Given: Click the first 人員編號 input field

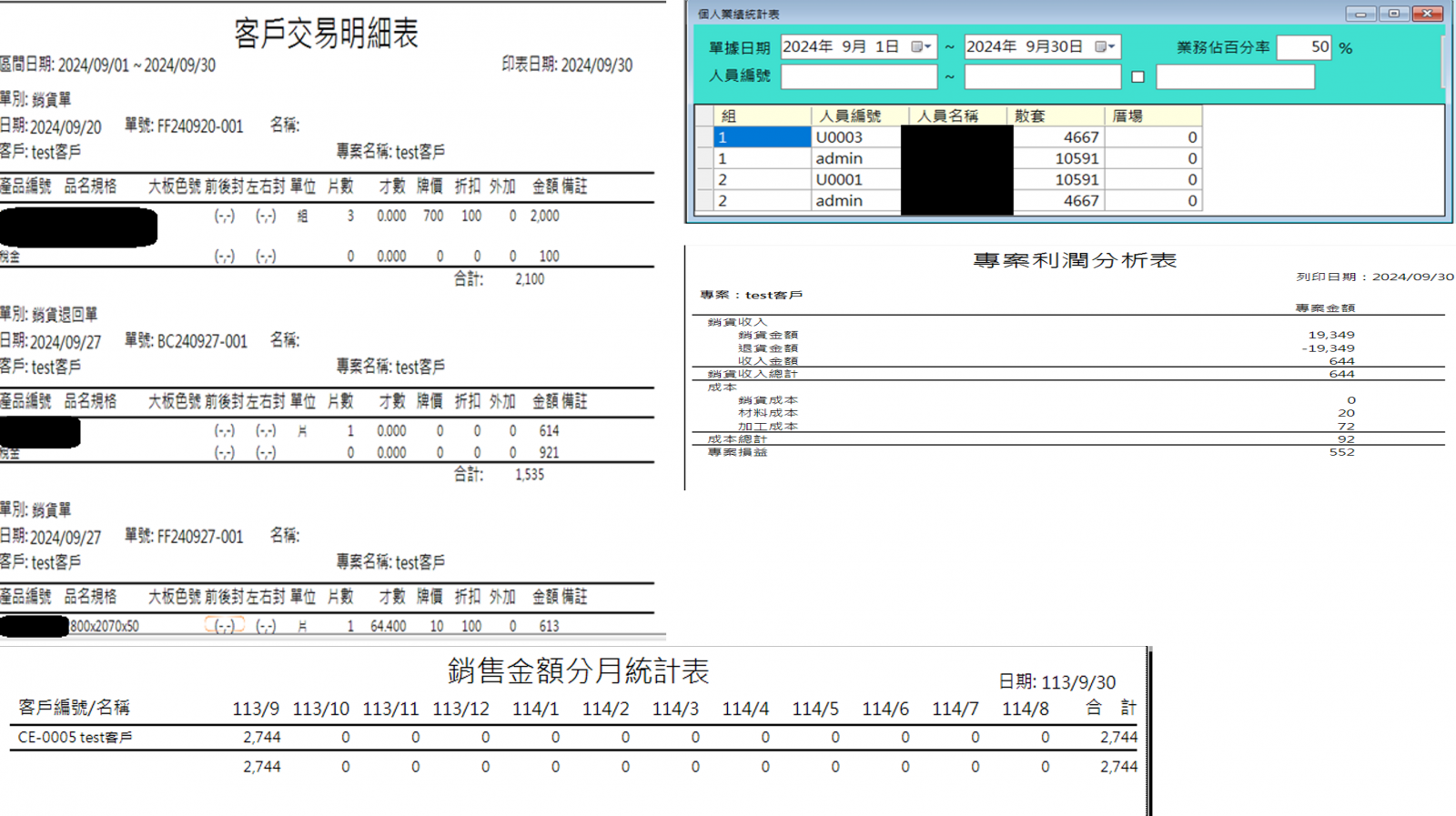Looking at the screenshot, I should pos(858,76).
